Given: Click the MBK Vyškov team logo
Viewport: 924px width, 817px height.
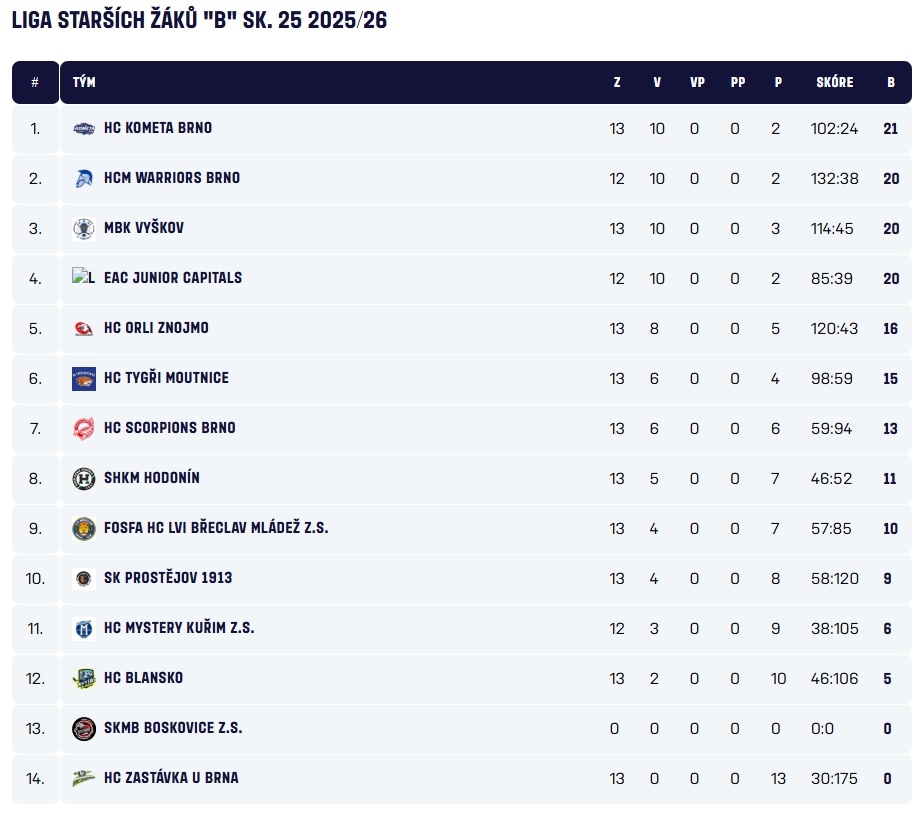Looking at the screenshot, I should (84, 228).
